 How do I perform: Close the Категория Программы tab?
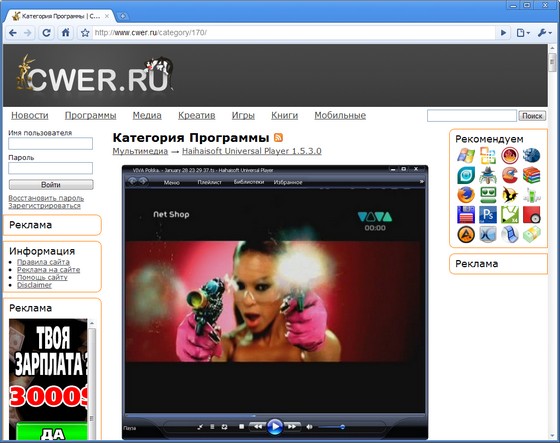[107, 16]
